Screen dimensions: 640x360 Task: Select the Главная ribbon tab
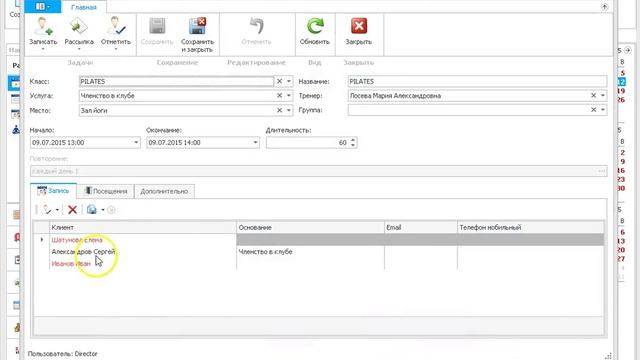tap(84, 7)
